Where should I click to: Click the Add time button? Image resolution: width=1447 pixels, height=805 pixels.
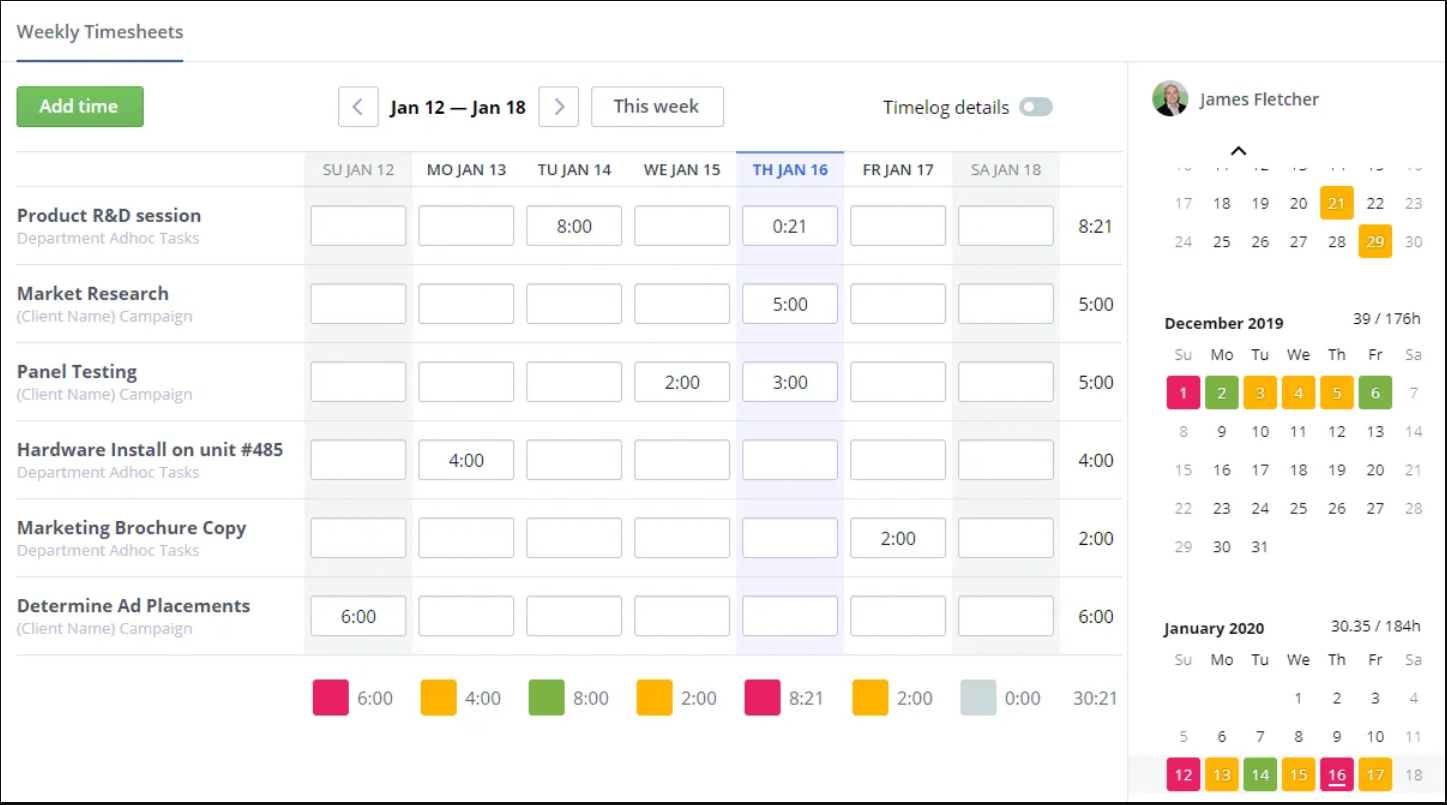80,107
